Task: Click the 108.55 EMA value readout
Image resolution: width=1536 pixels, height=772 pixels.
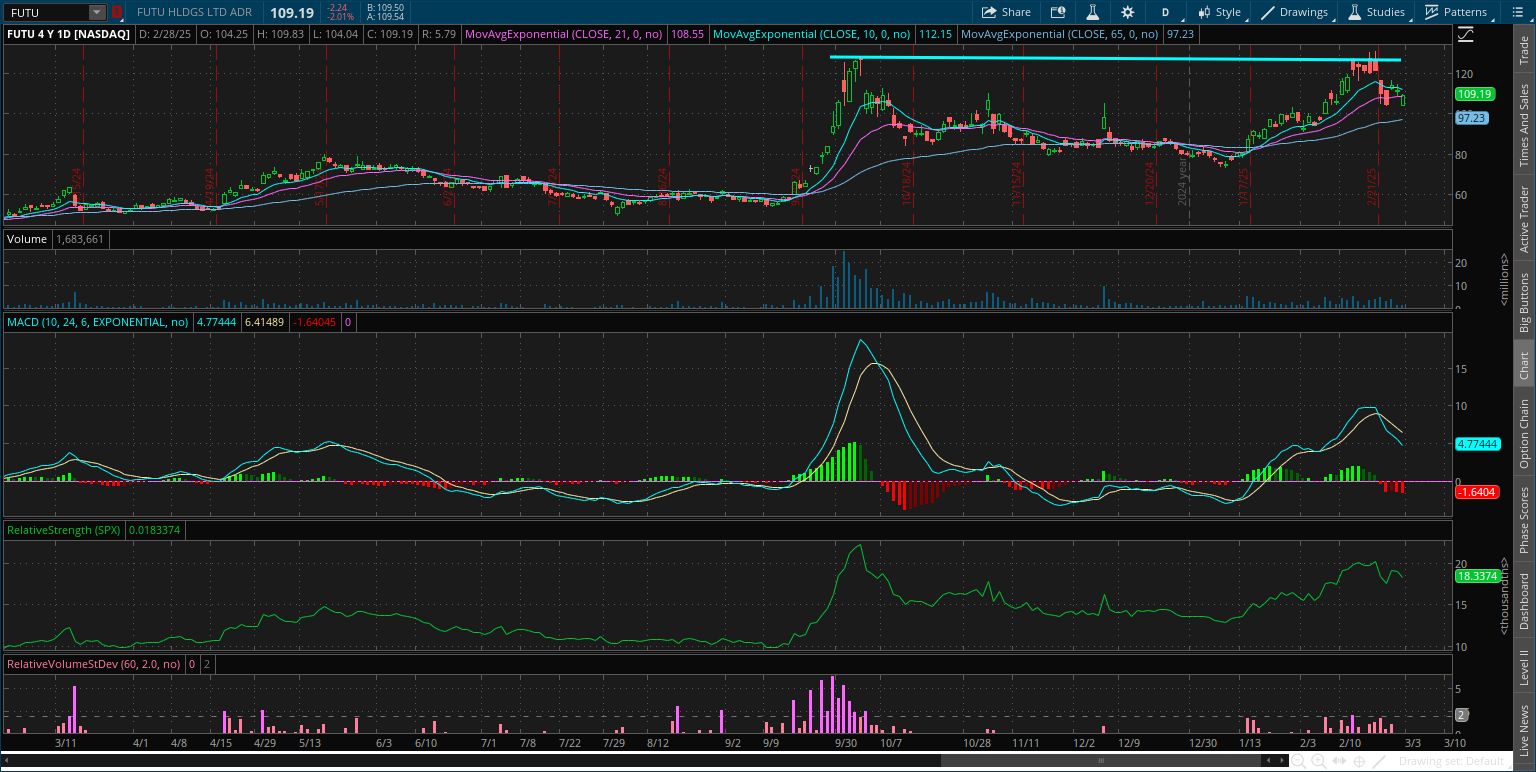Action: point(688,34)
